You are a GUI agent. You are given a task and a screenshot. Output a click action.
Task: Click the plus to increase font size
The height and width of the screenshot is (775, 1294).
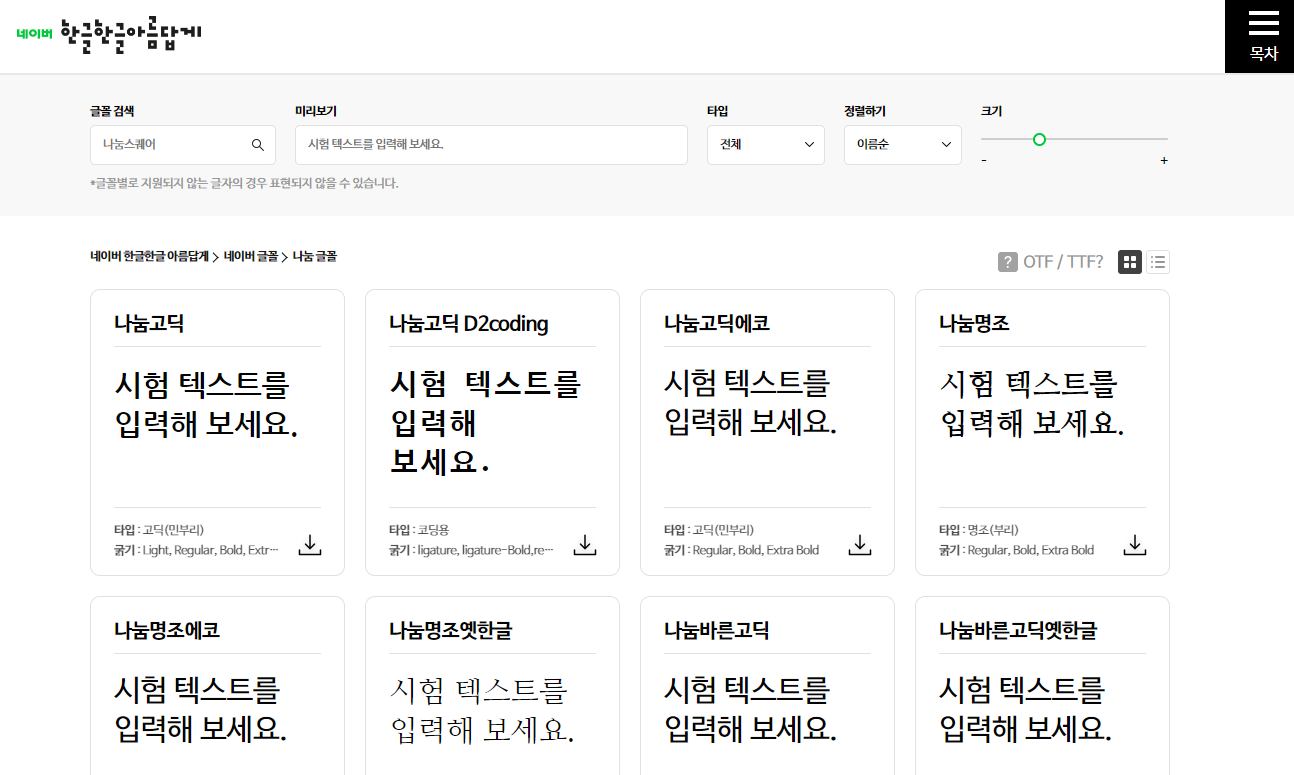pos(1163,159)
